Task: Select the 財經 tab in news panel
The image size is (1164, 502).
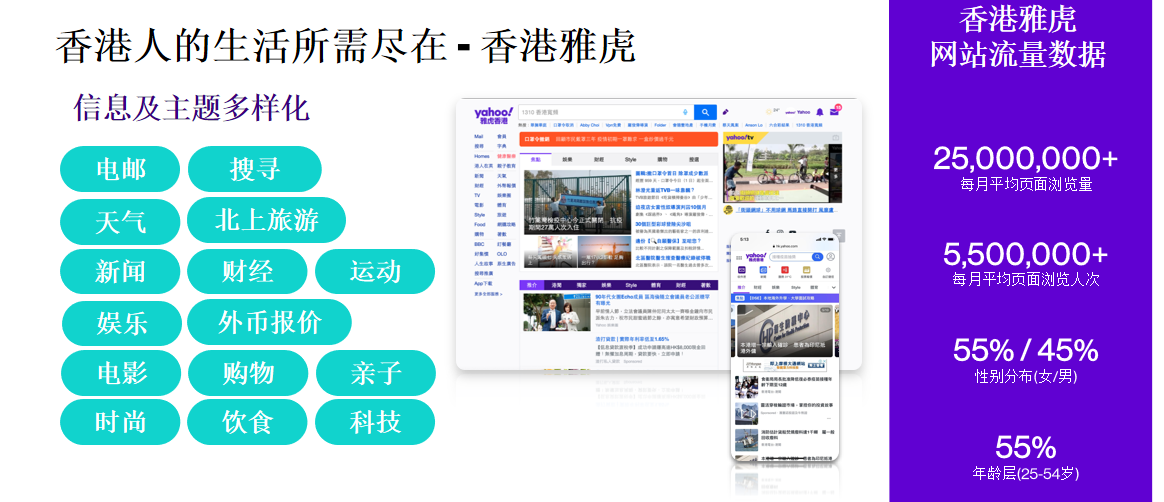Action: 599,160
